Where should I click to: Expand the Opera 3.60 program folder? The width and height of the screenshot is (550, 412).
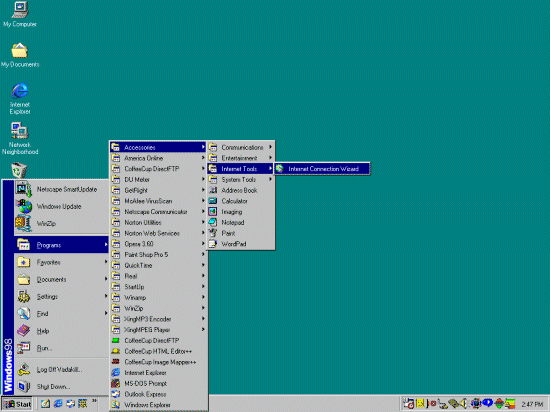(x=158, y=244)
